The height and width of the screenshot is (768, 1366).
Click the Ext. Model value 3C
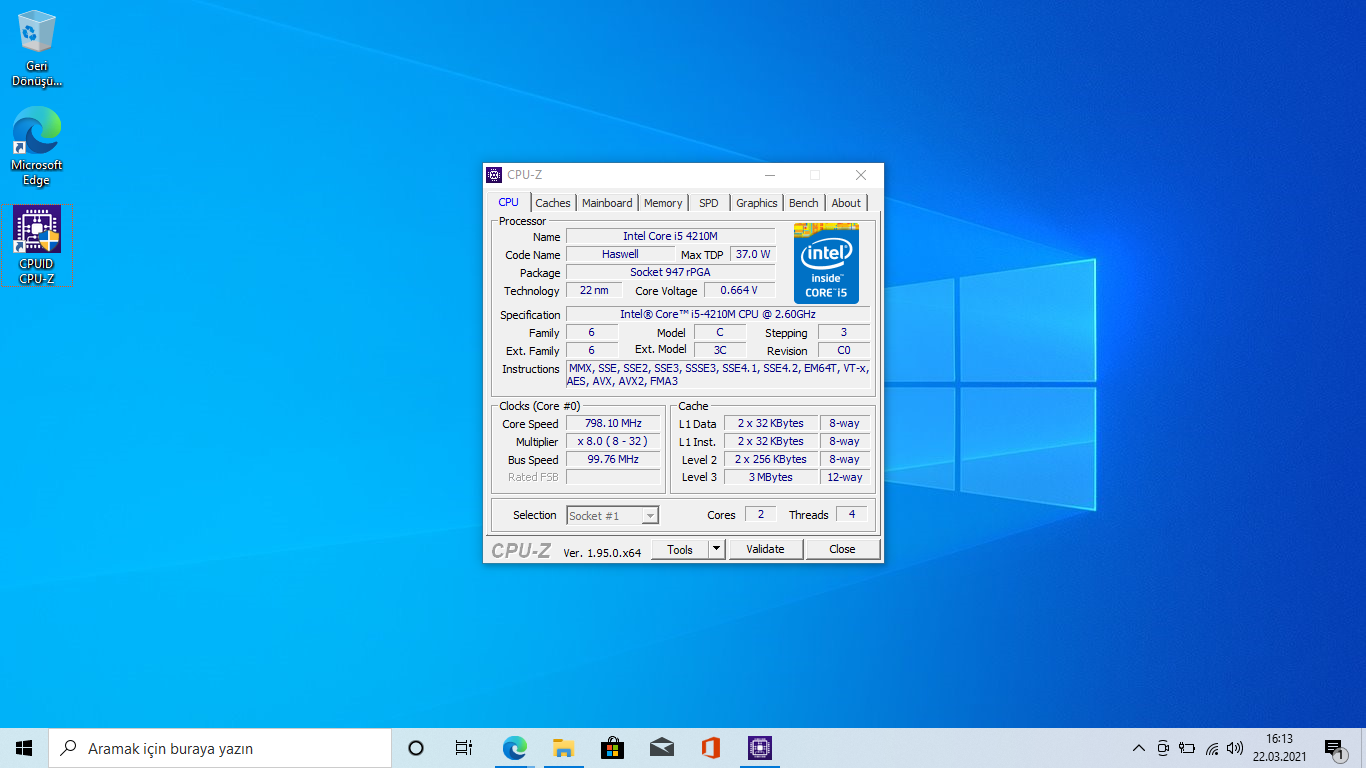tap(719, 350)
